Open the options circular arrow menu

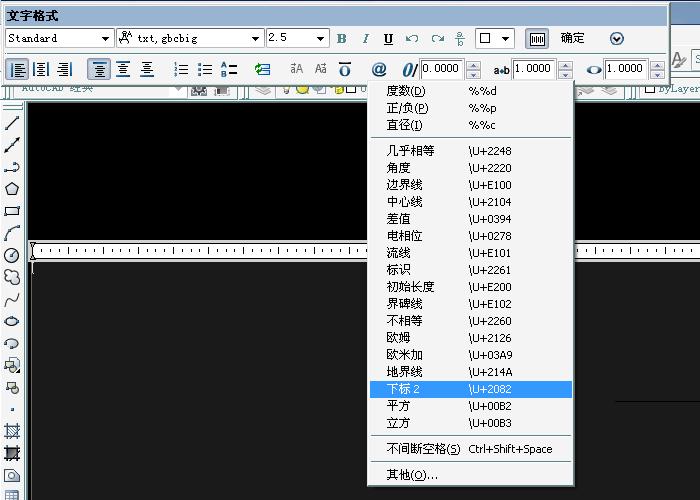tap(617, 39)
